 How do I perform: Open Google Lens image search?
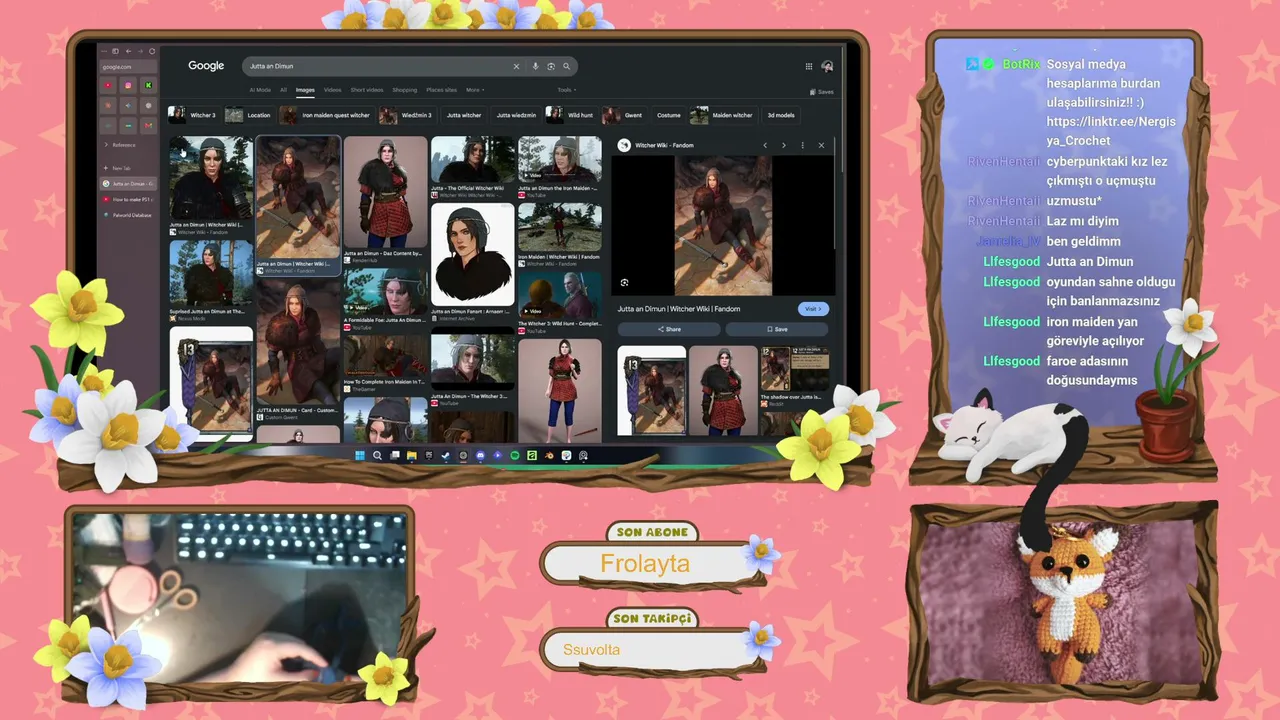pyautogui.click(x=551, y=66)
